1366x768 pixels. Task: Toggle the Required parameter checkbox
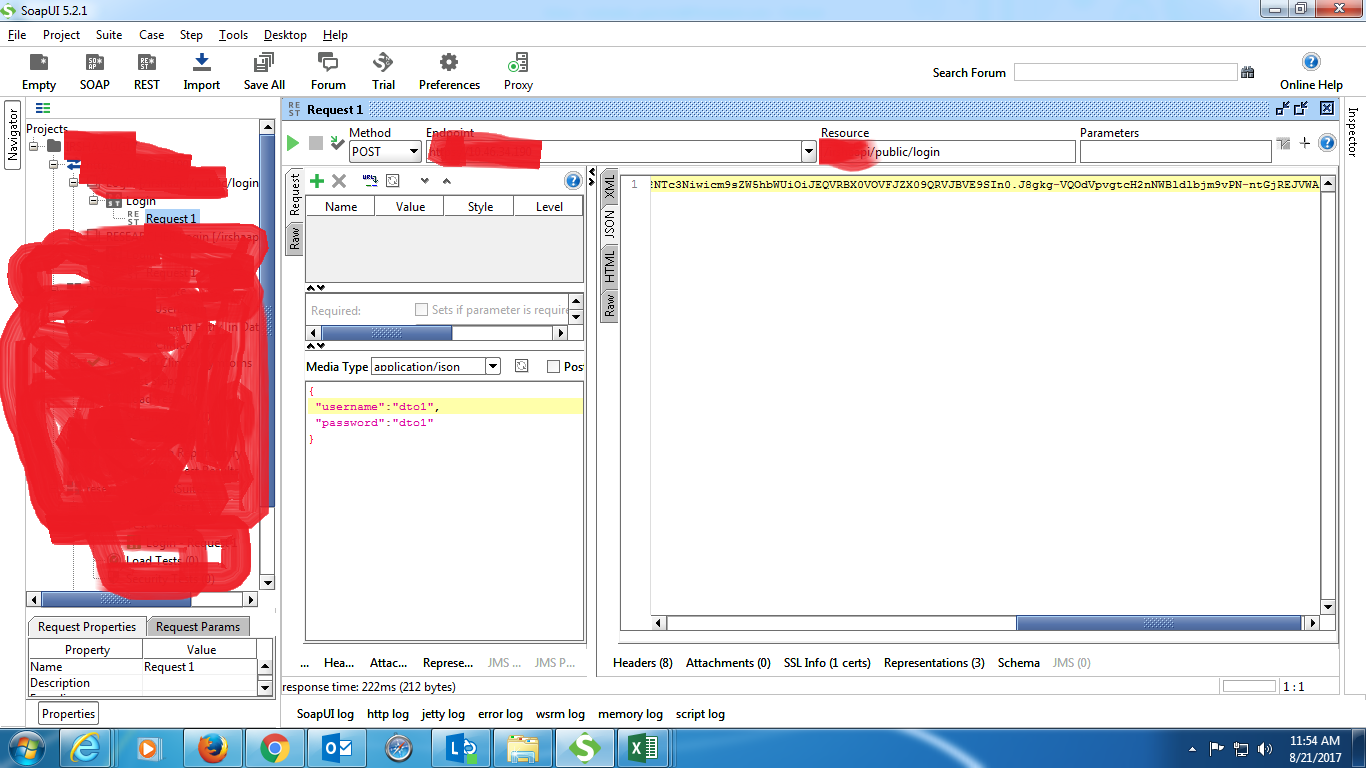[x=421, y=310]
